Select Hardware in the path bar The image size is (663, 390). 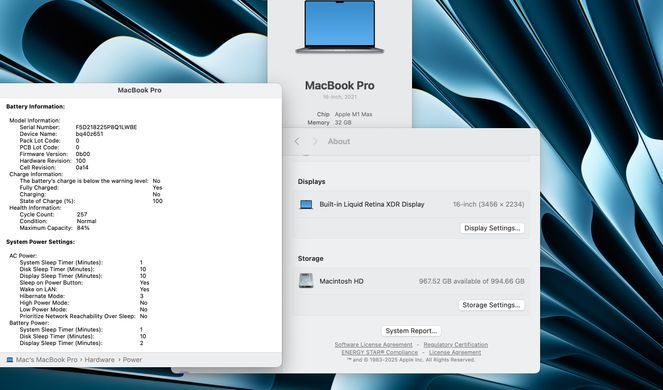click(x=99, y=360)
